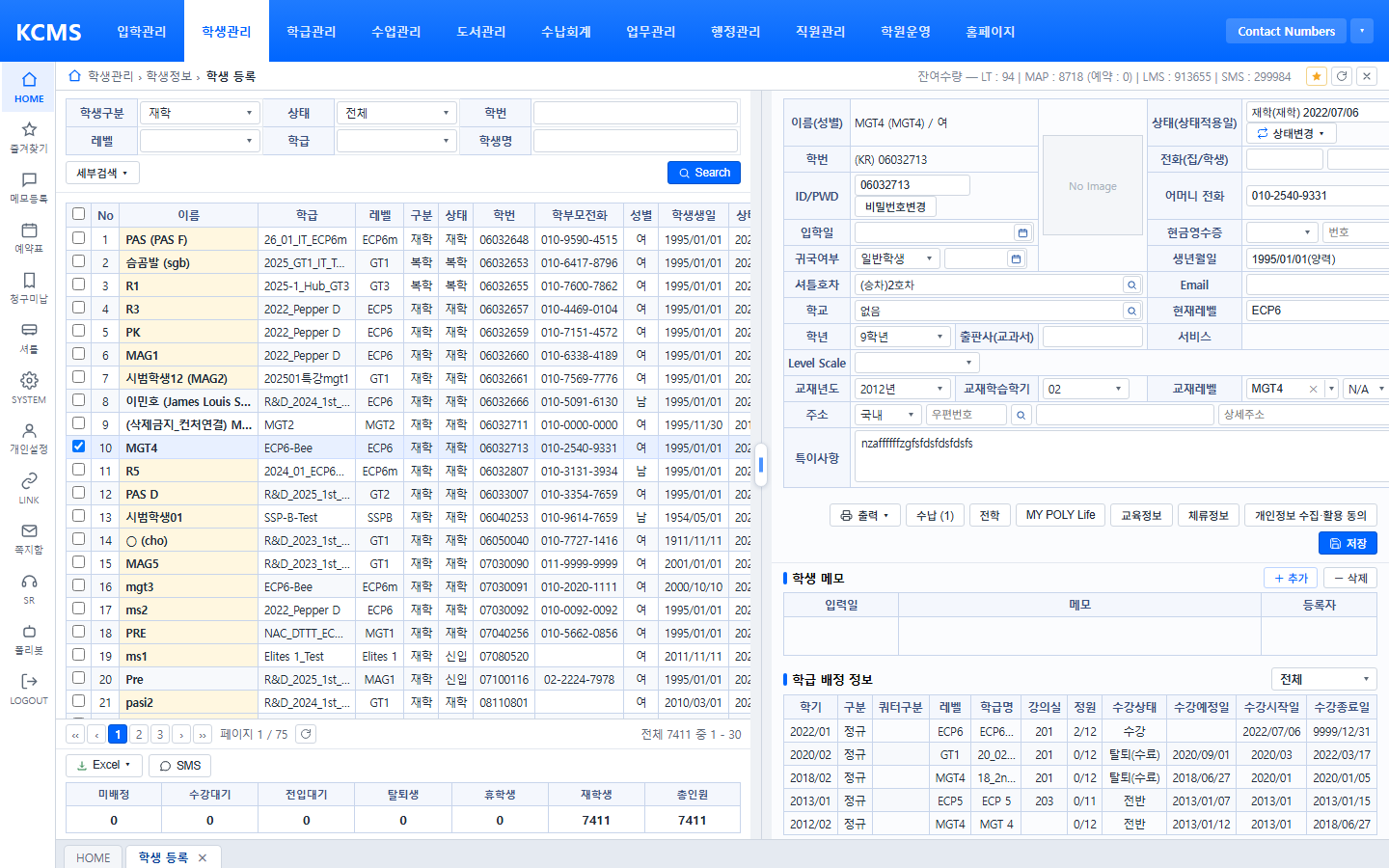Open the 도서관리 top menu
Viewport: 1389px width, 868px height.
coord(481,32)
